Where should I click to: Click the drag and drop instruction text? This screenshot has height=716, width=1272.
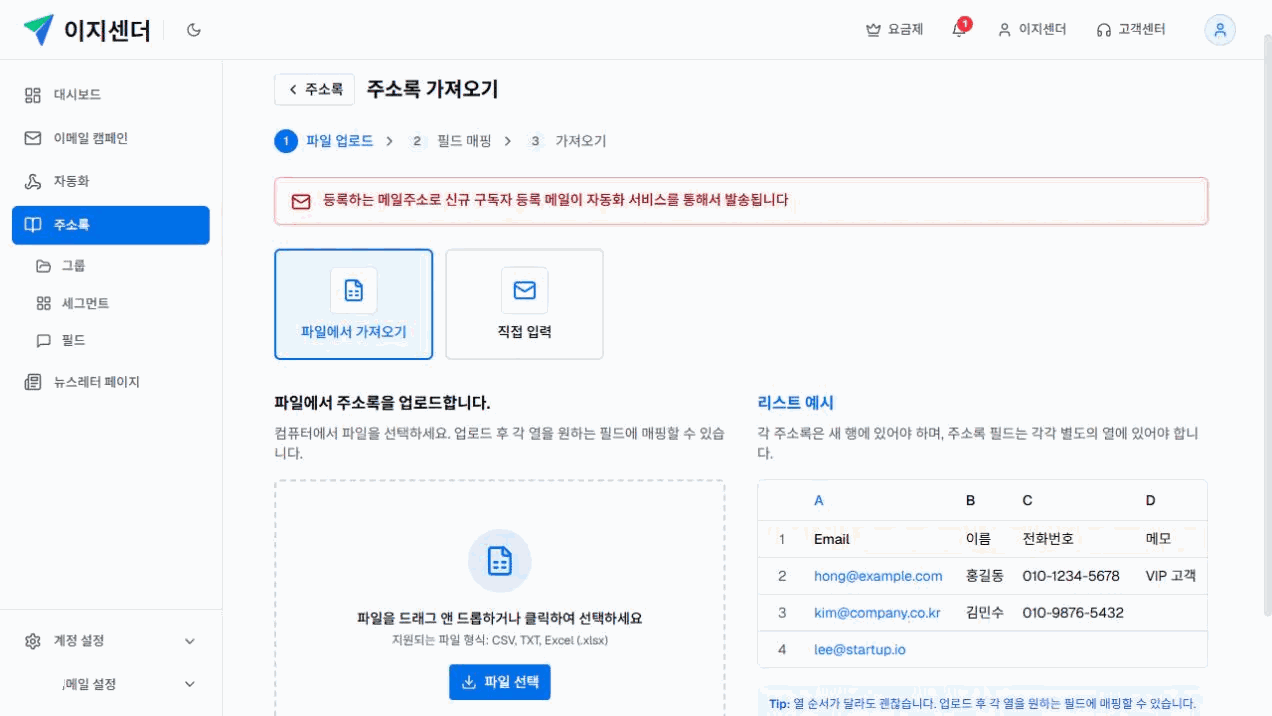click(499, 619)
